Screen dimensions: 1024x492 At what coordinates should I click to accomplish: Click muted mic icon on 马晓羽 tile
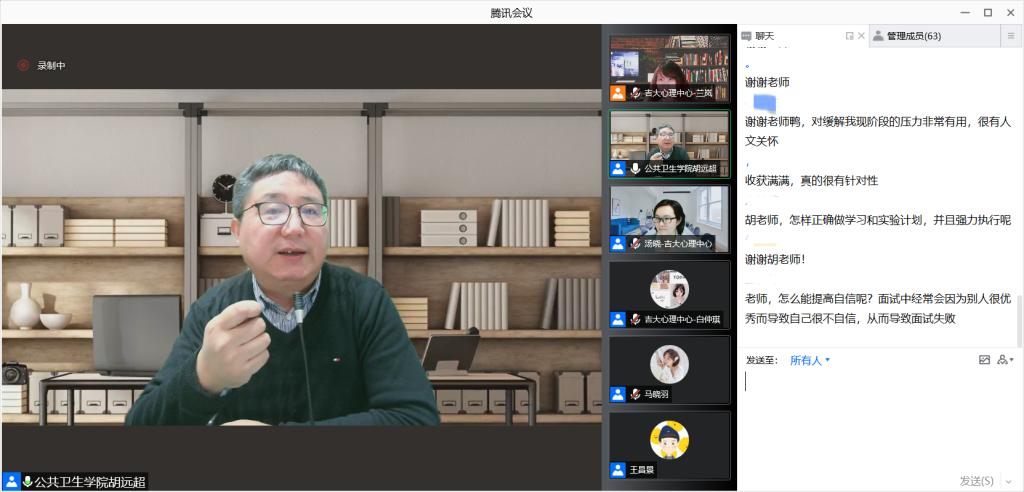[635, 394]
